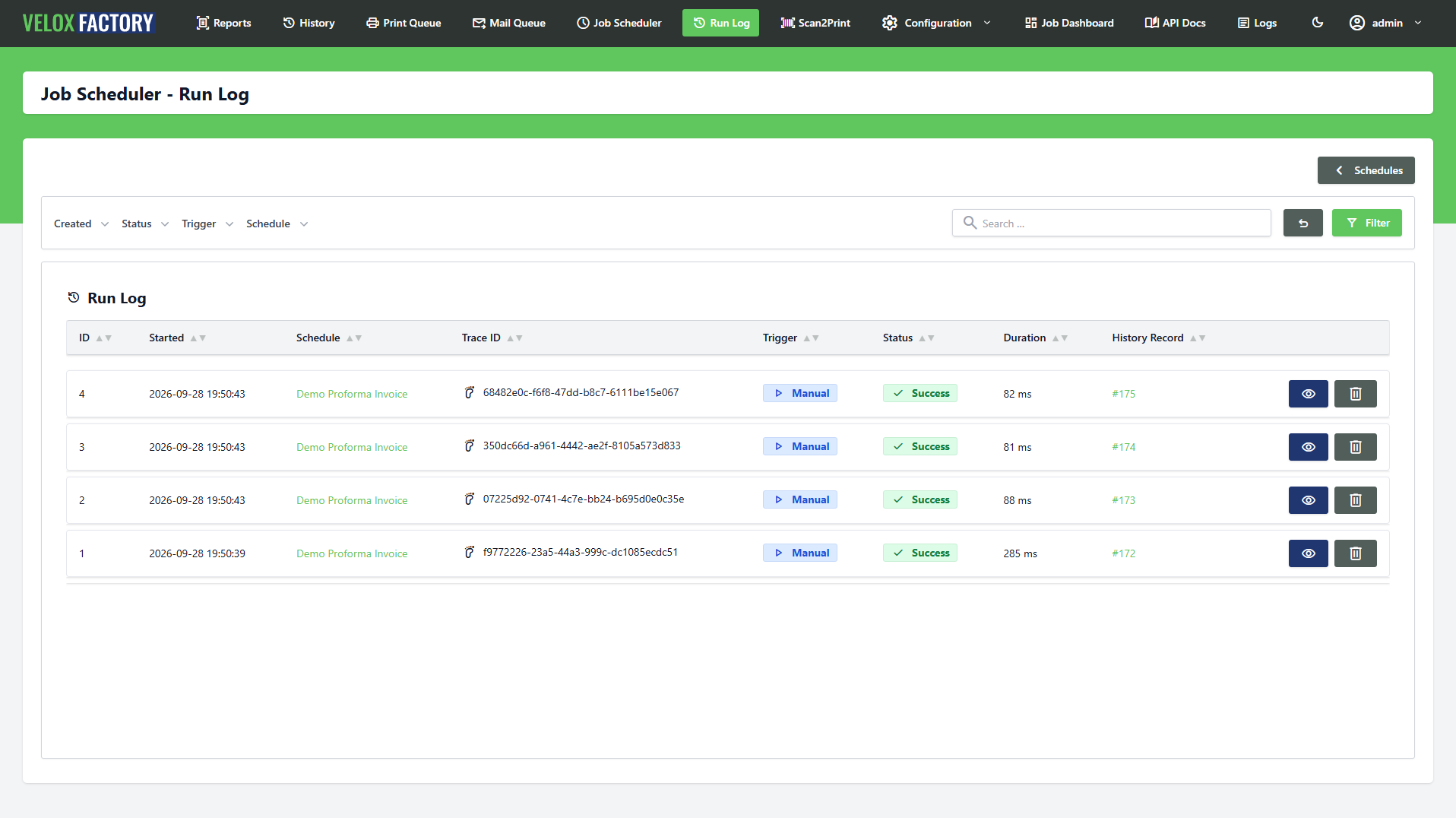Go to Job Dashboard in the navbar
The image size is (1456, 818).
coord(1069,23)
